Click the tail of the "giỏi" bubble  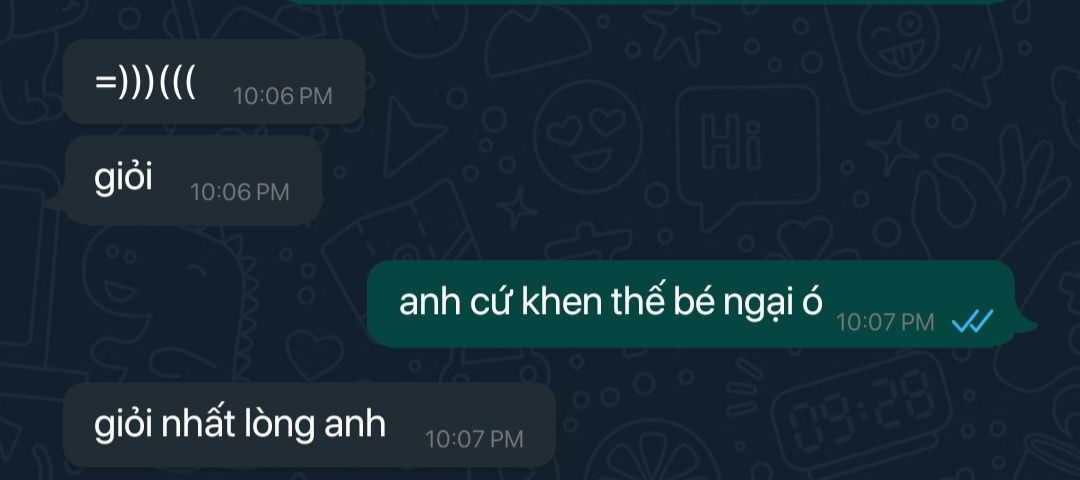click(55, 201)
